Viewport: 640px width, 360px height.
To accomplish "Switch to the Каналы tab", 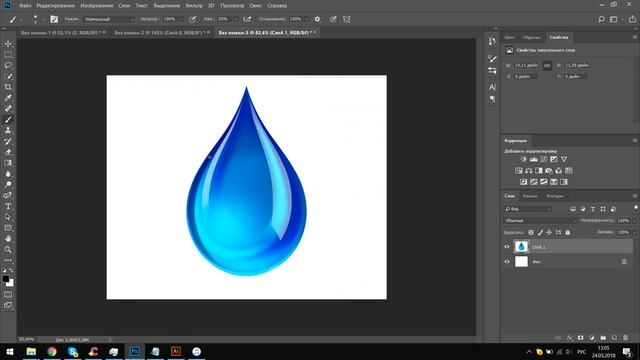I will pos(530,196).
